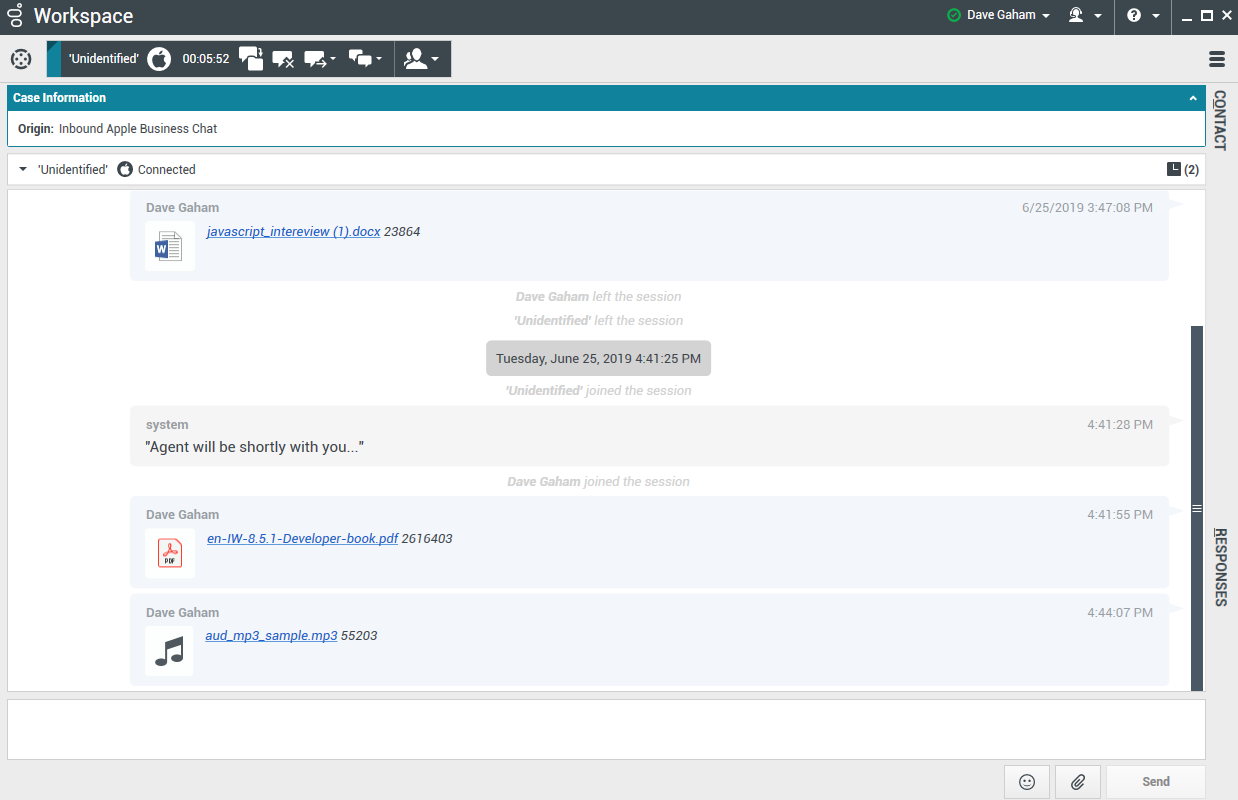This screenshot has height=800, width=1238.
Task: Open the en-IW-8.5.1-Developer-book.pdf link
Action: point(302,538)
